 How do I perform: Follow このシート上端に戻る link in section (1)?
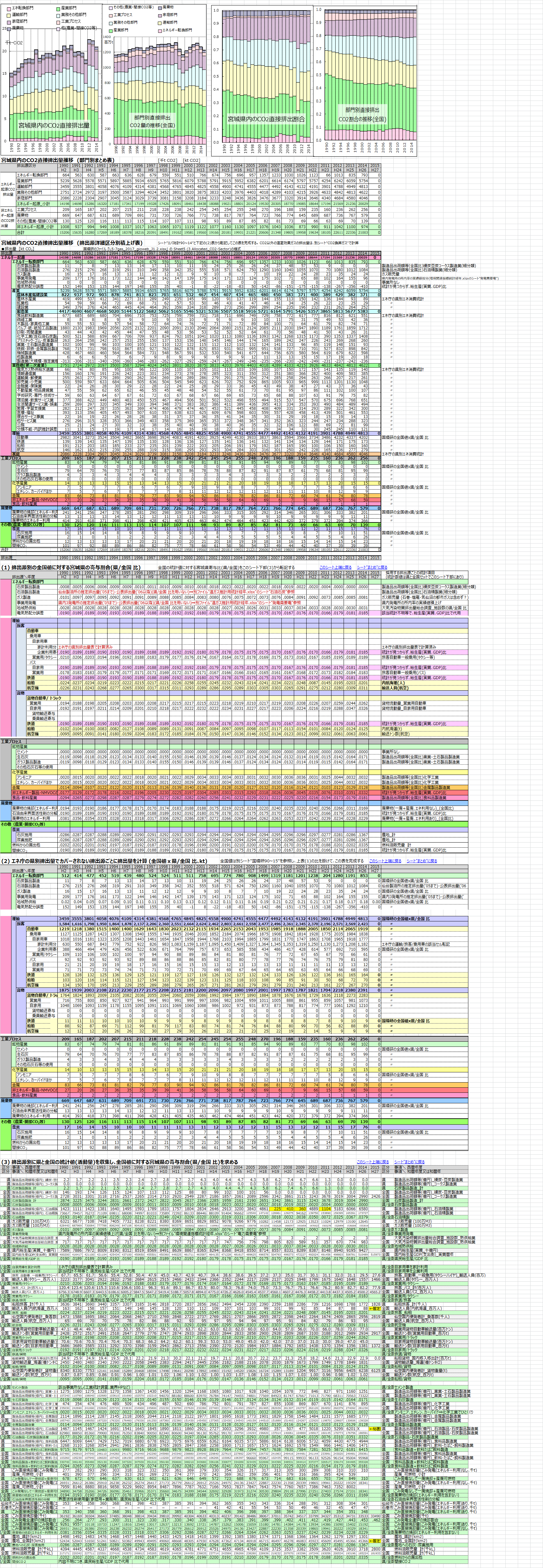tap(336, 567)
